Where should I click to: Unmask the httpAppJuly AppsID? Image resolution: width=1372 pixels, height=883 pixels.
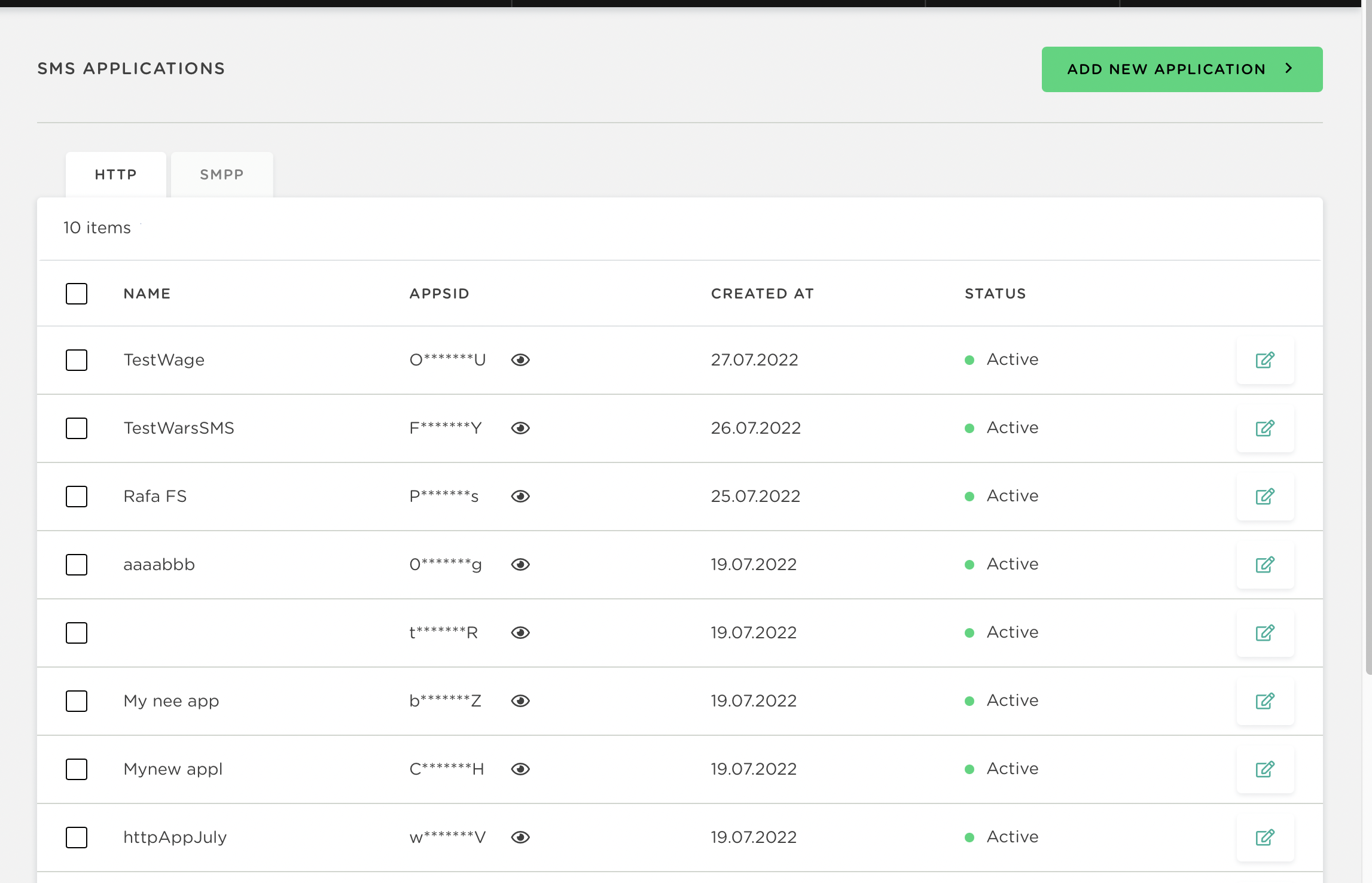click(x=520, y=838)
